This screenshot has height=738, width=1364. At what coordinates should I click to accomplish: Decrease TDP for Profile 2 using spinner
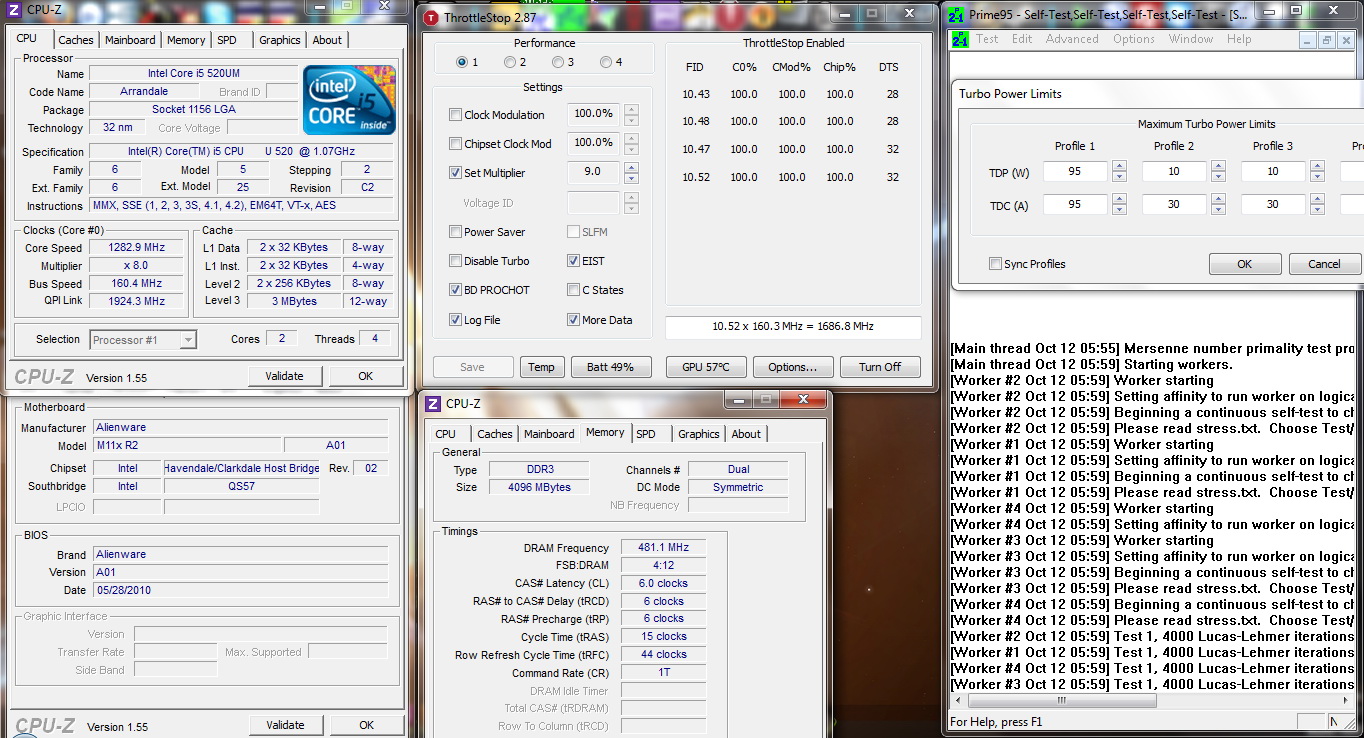click(x=1218, y=177)
